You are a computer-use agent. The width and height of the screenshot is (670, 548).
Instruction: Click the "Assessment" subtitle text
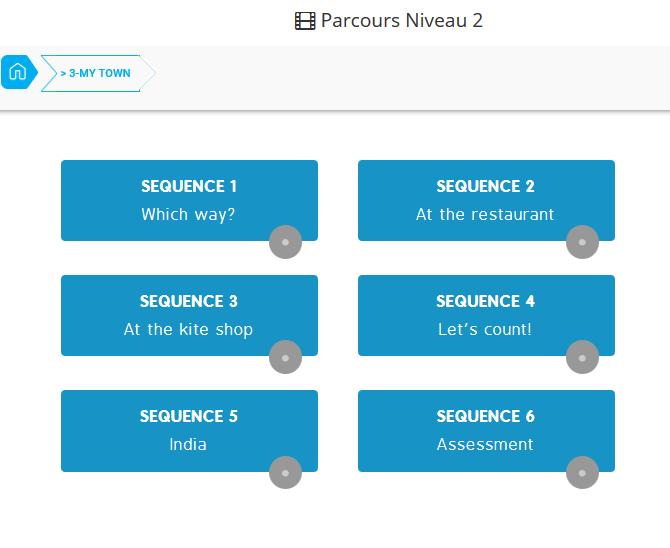(x=485, y=444)
